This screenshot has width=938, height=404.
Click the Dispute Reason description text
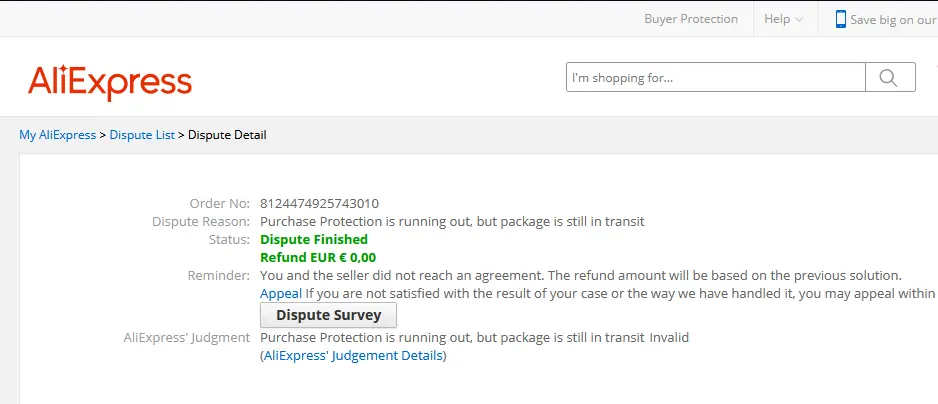click(452, 221)
